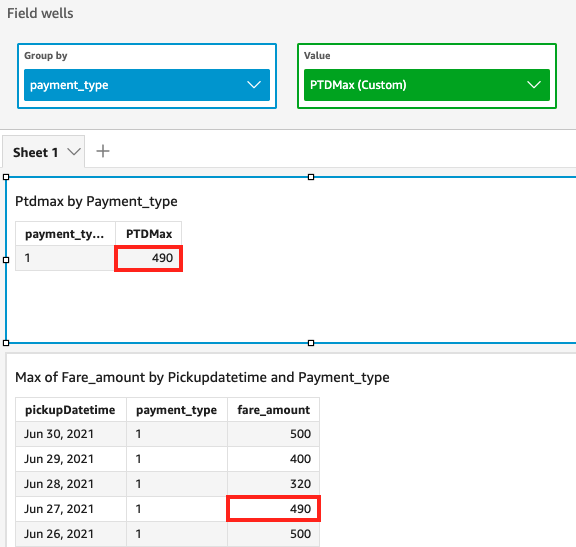
Task: Click the Ptdmax by Payment_type visual title
Action: [x=96, y=201]
